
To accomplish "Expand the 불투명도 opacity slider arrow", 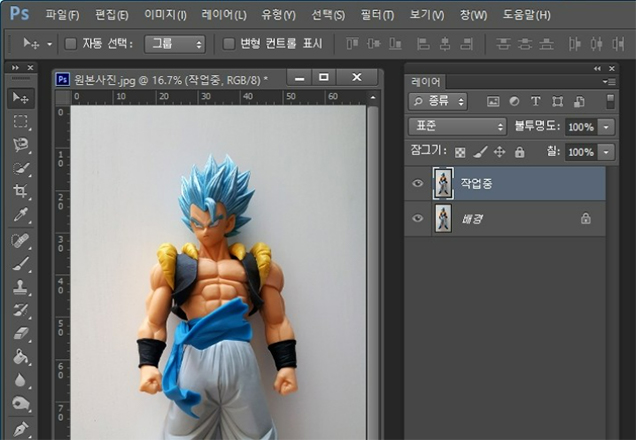I will tap(607, 127).
